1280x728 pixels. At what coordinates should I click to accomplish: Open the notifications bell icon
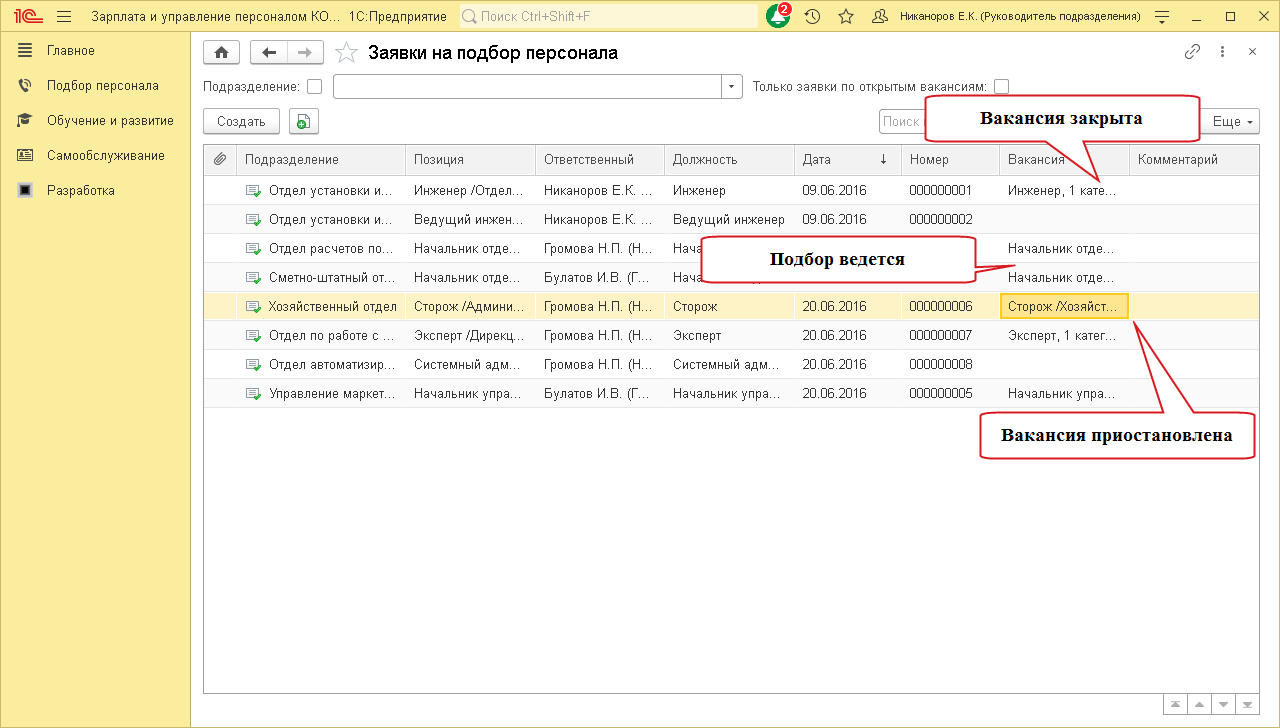pos(777,17)
